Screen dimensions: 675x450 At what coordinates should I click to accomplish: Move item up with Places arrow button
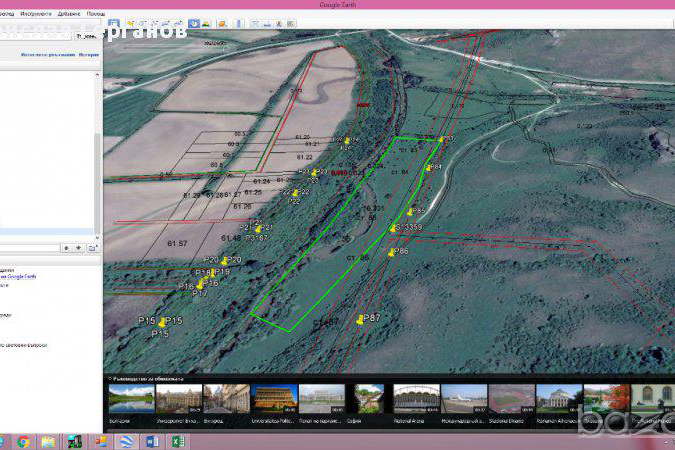click(66, 248)
